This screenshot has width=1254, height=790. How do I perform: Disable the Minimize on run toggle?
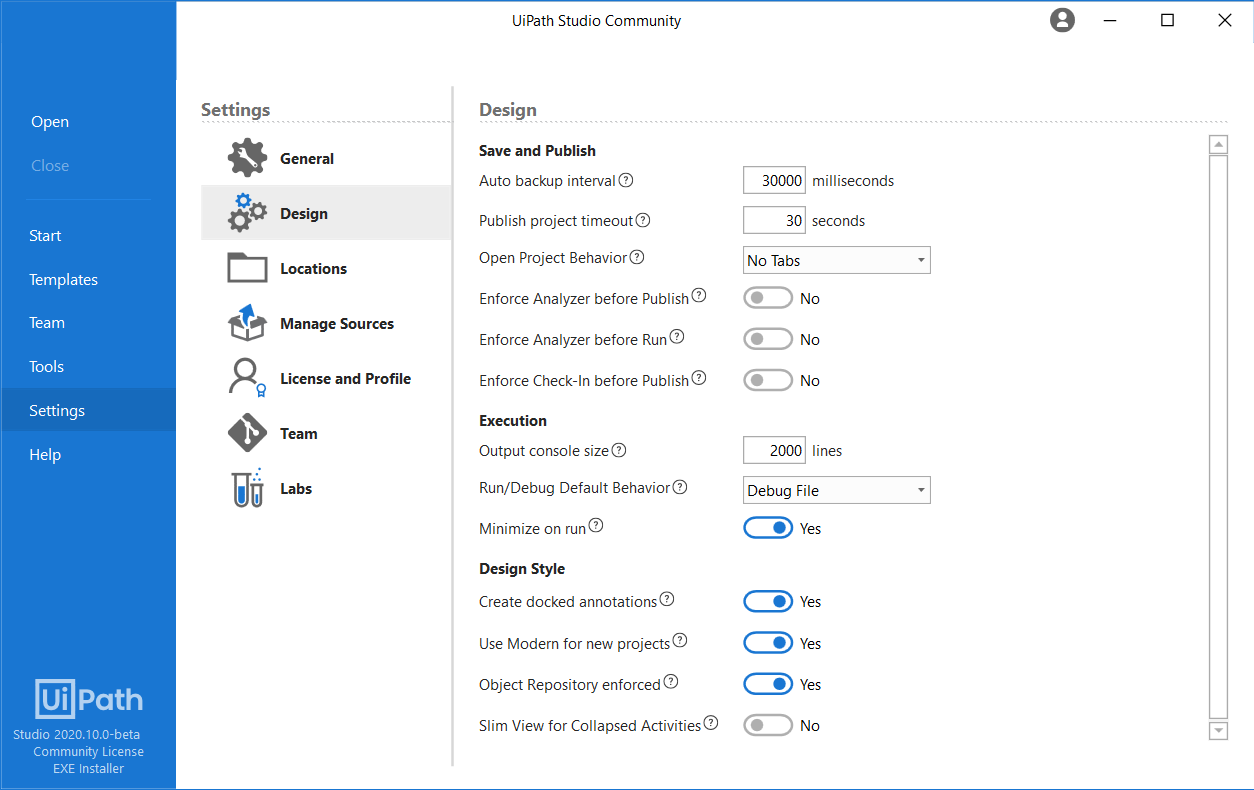coord(768,527)
